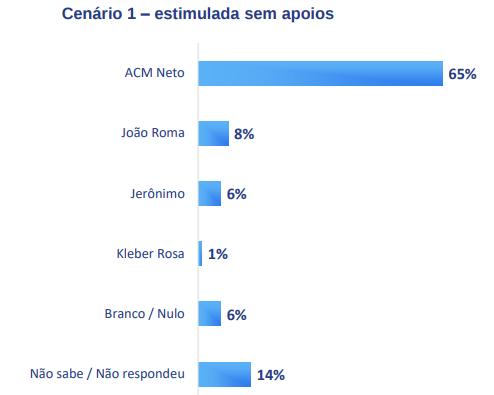Select the ACM Neto category label
The image size is (494, 395).
tap(155, 73)
